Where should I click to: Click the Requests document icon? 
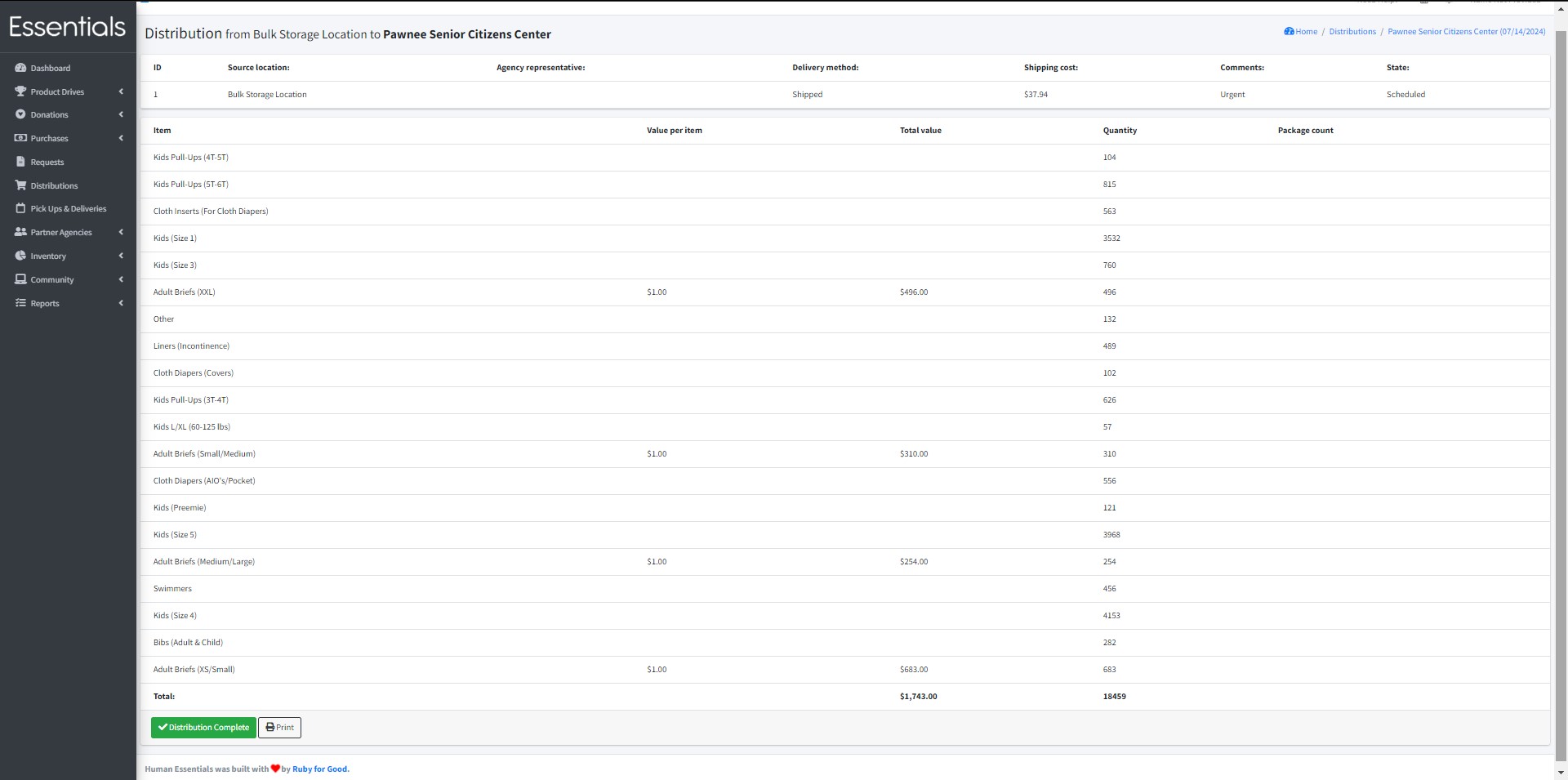(x=20, y=162)
